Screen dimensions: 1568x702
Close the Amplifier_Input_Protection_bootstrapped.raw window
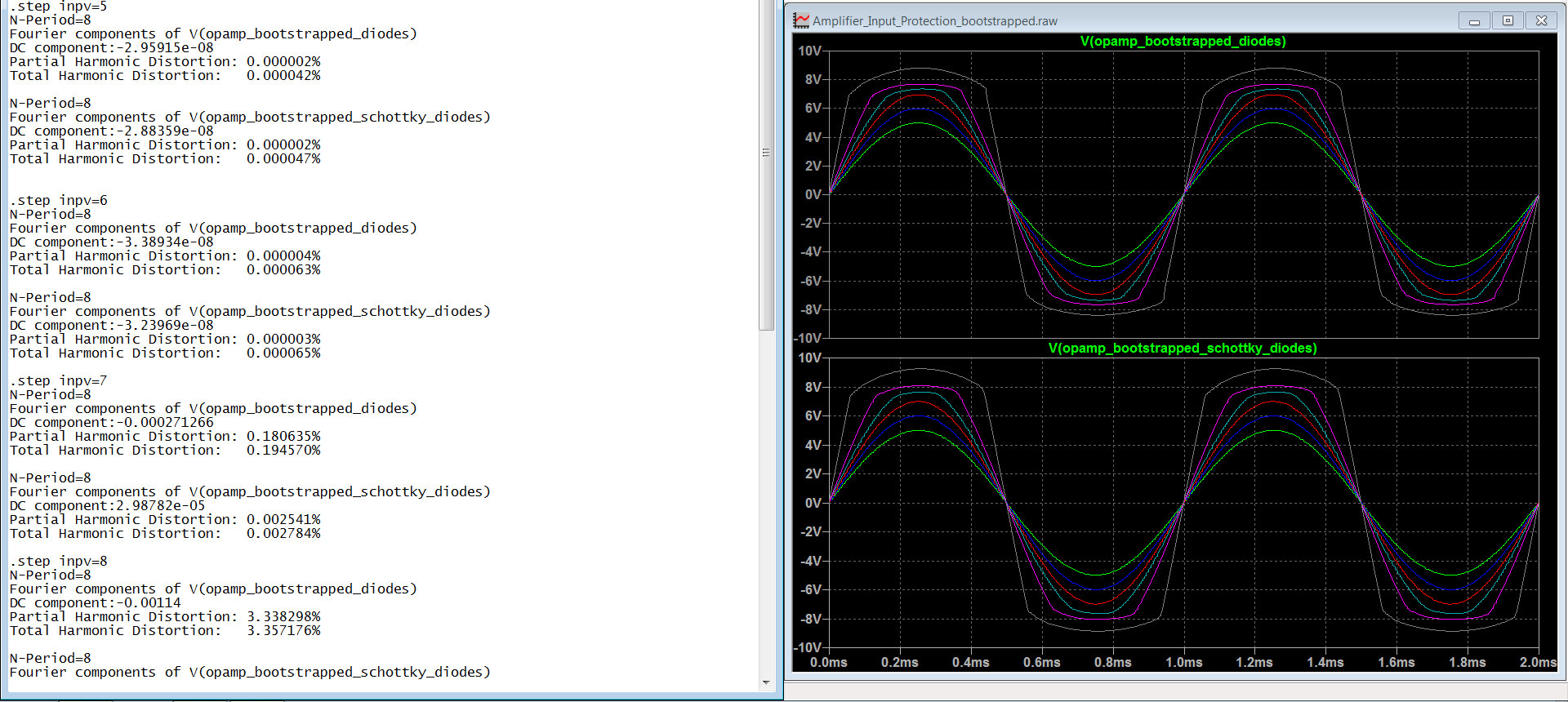(x=1541, y=21)
